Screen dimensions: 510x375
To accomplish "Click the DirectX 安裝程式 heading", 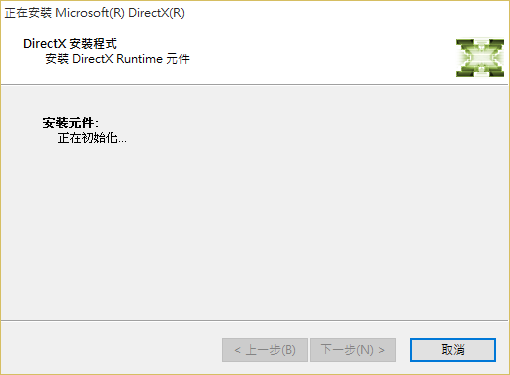I will click(70, 44).
